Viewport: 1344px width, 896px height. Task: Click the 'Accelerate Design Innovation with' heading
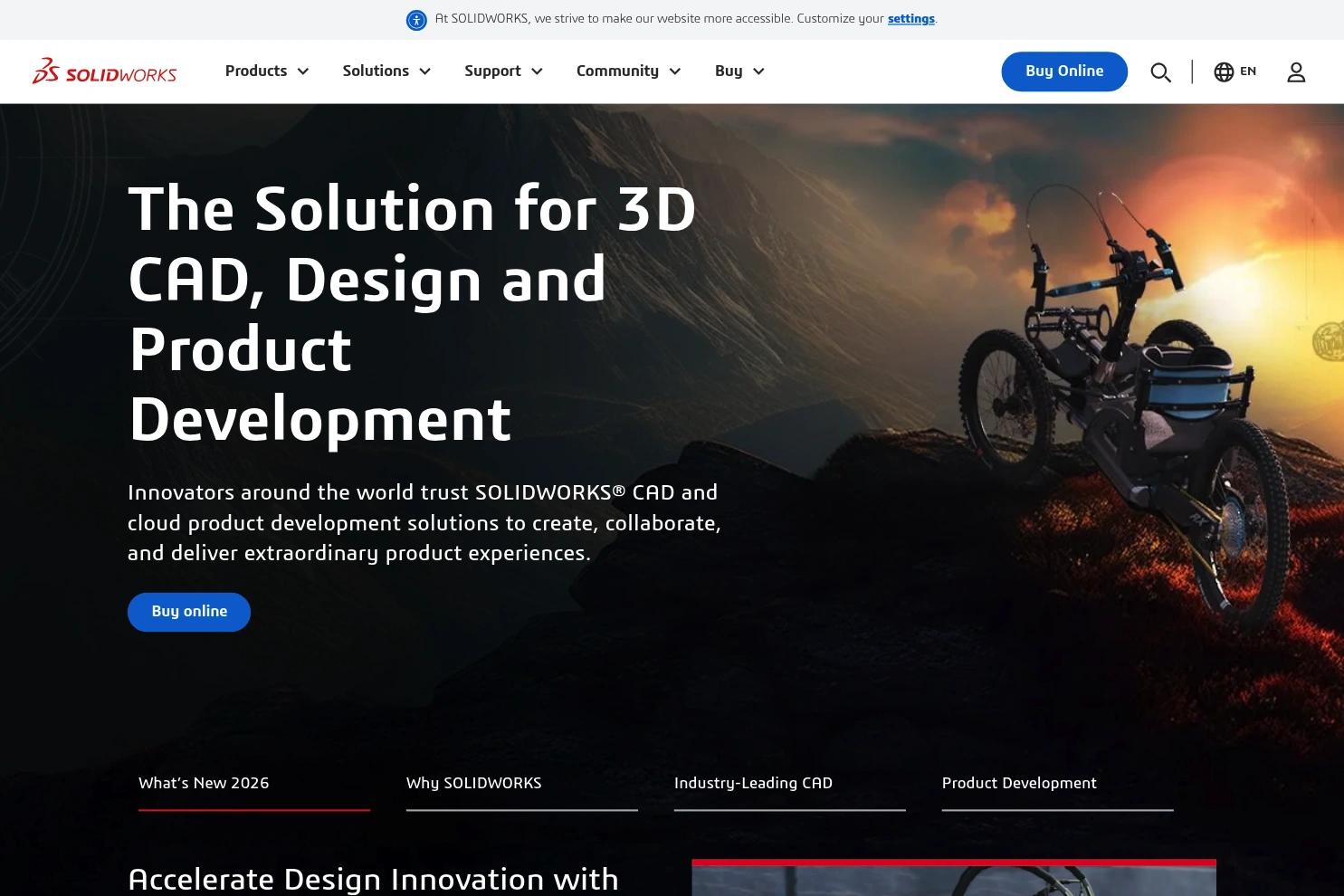tap(374, 880)
